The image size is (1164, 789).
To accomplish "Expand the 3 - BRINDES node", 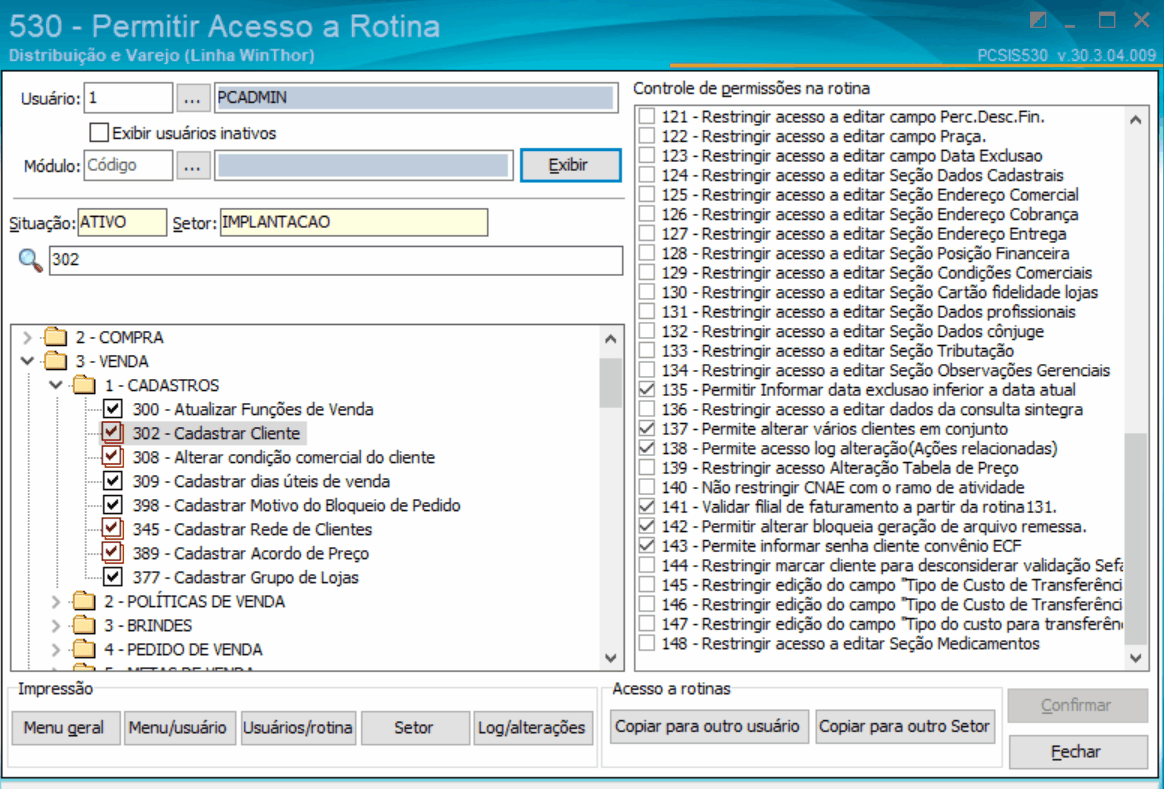I will (56, 626).
